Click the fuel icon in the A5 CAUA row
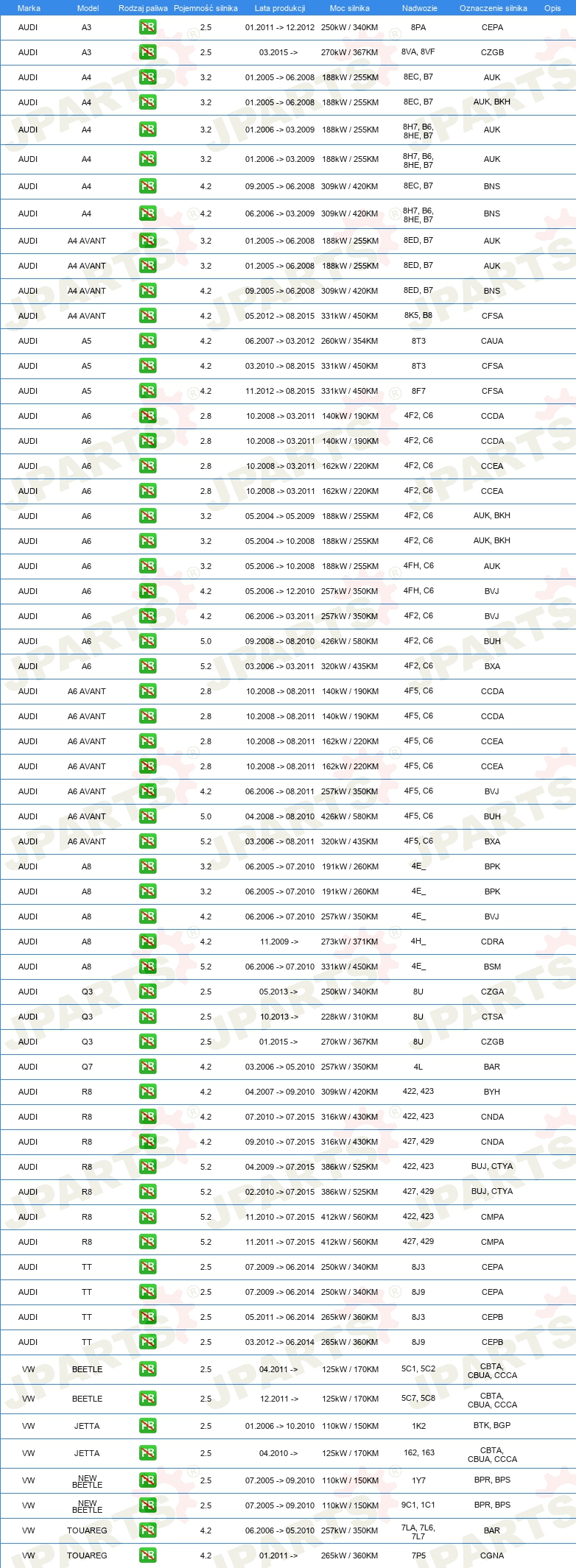576x1568 pixels. coord(147,341)
